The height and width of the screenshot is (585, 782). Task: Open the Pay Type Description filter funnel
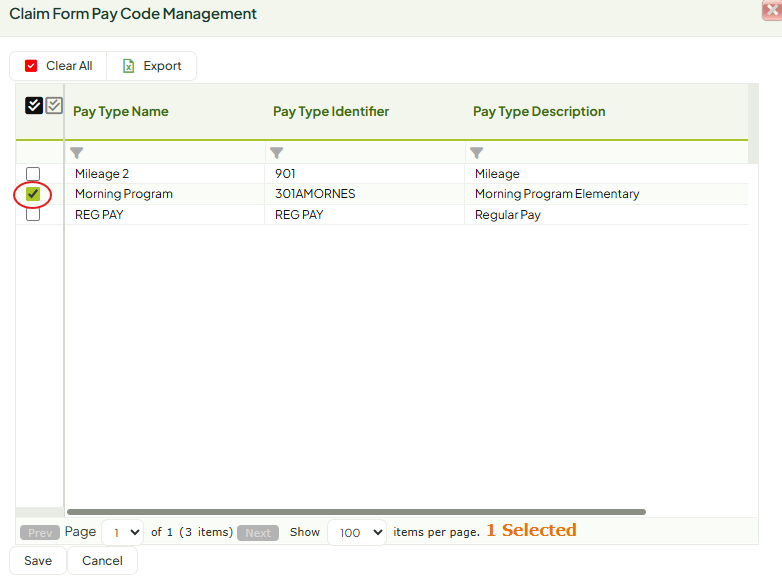pos(476,153)
